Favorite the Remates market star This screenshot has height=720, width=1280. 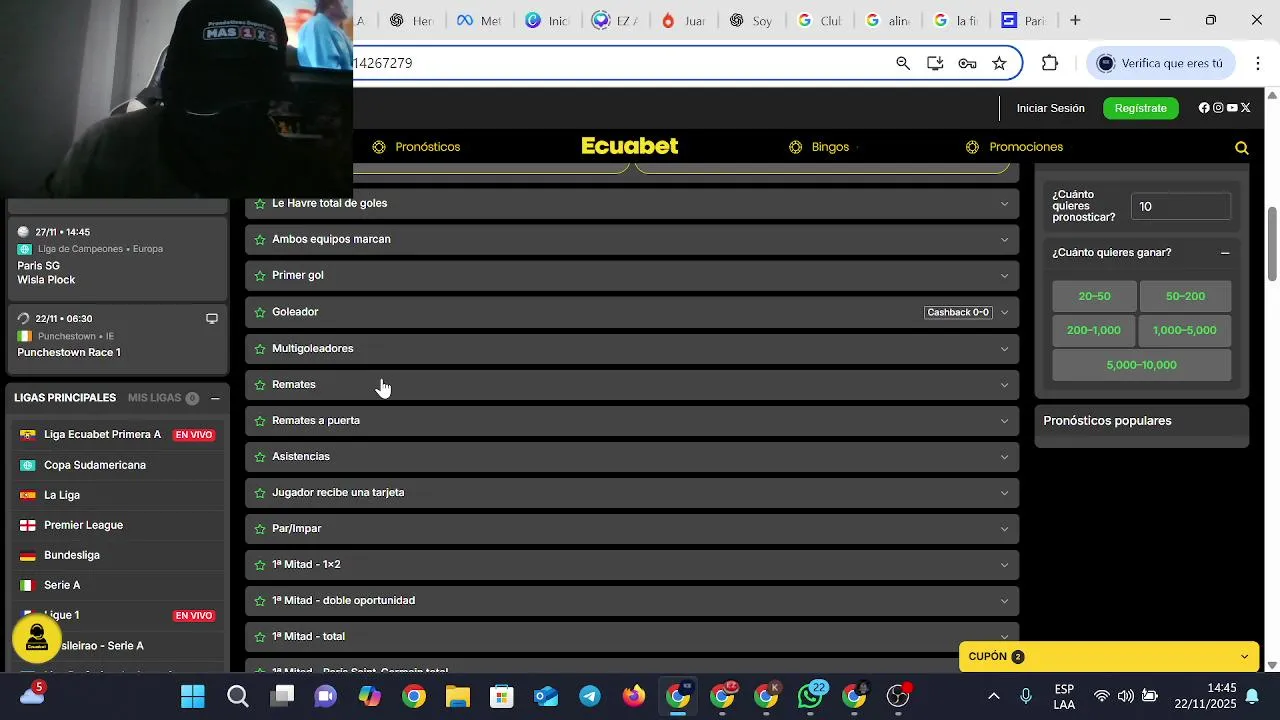point(260,385)
